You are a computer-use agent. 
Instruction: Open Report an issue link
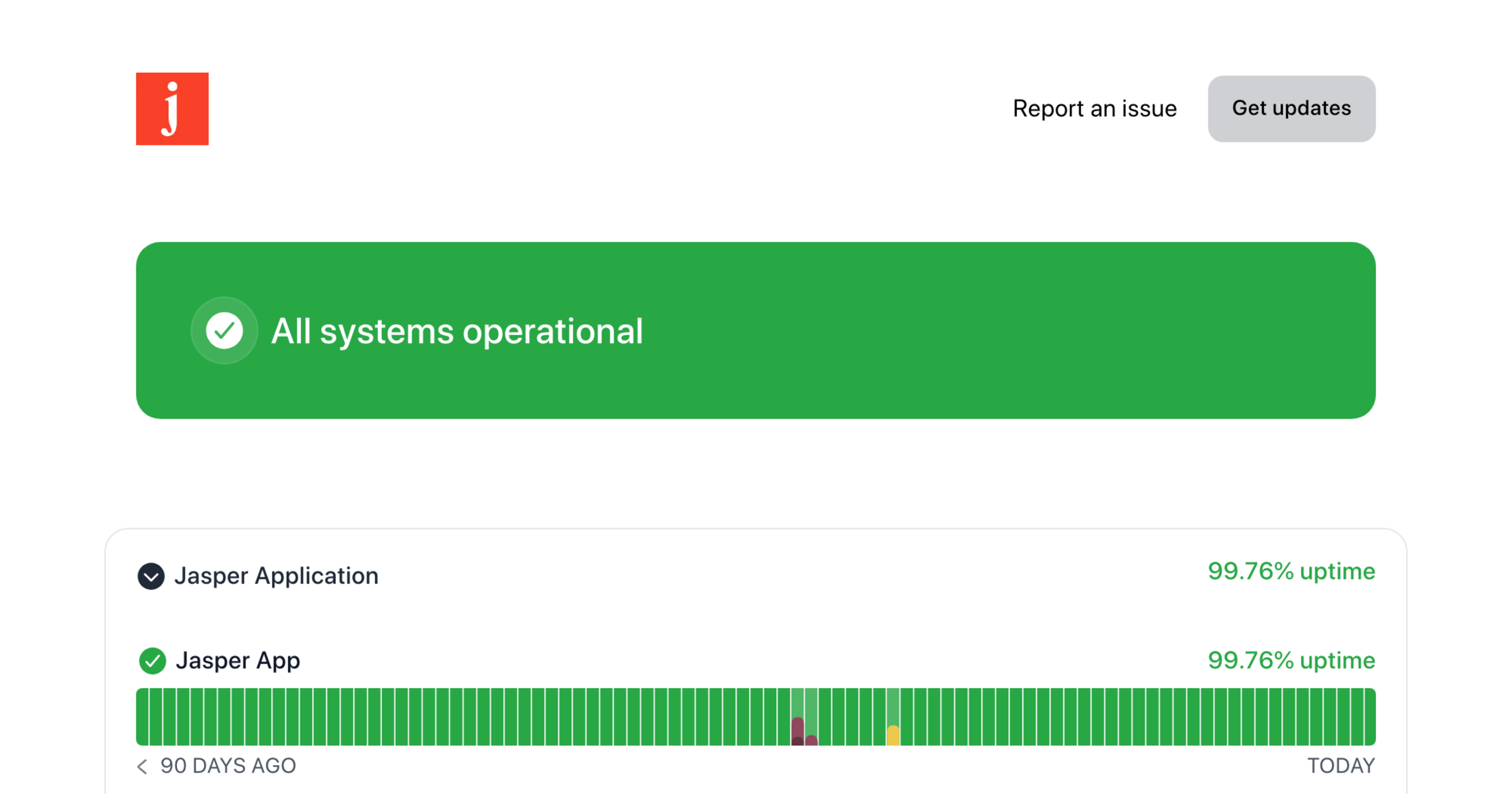tap(1094, 108)
